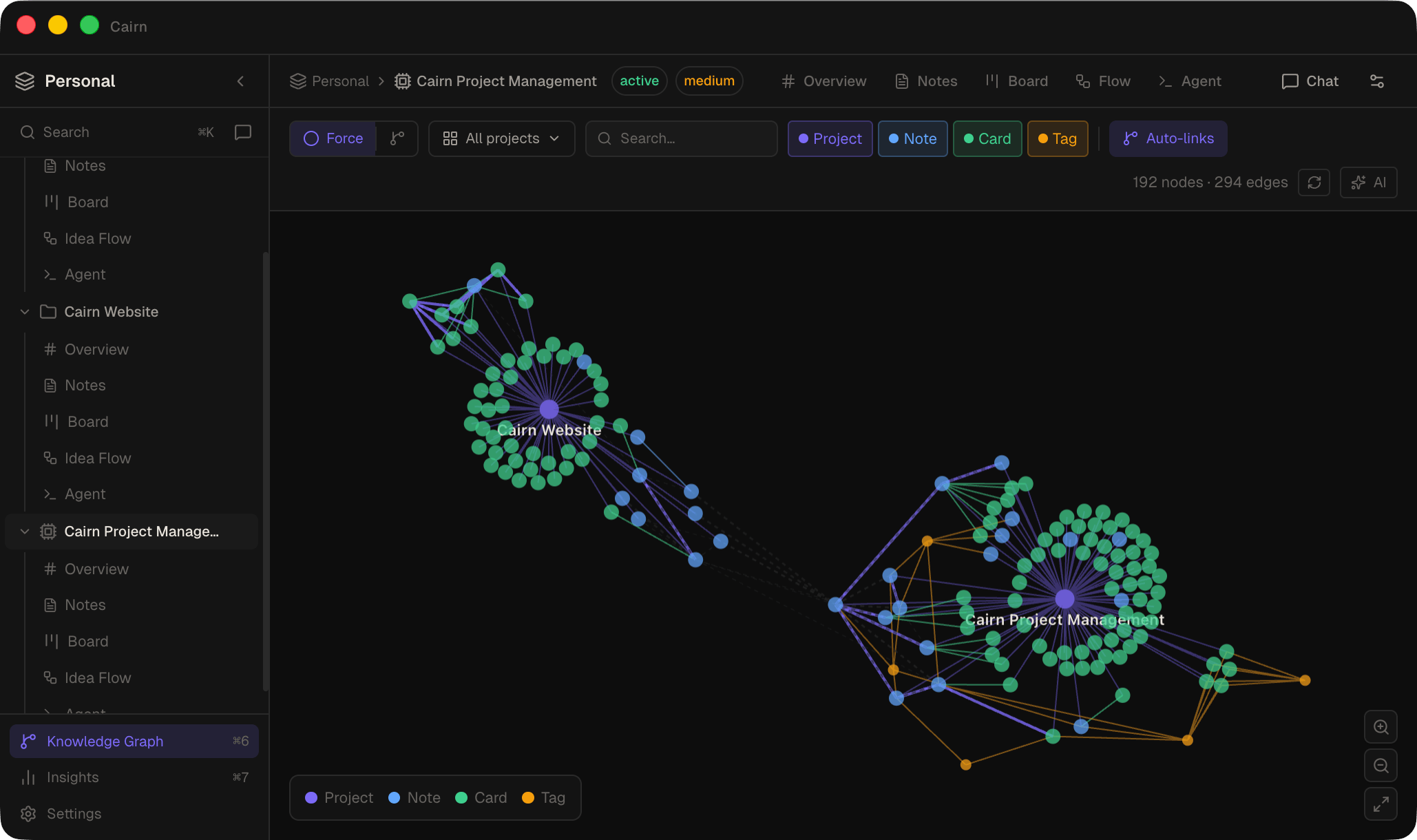The image size is (1417, 840).
Task: Open the All projects dropdown
Action: click(502, 139)
